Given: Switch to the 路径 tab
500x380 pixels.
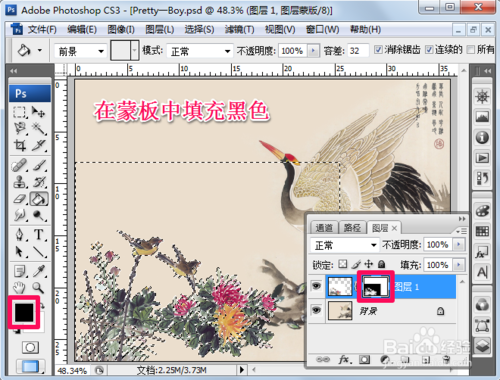Looking at the screenshot, I should (x=352, y=228).
